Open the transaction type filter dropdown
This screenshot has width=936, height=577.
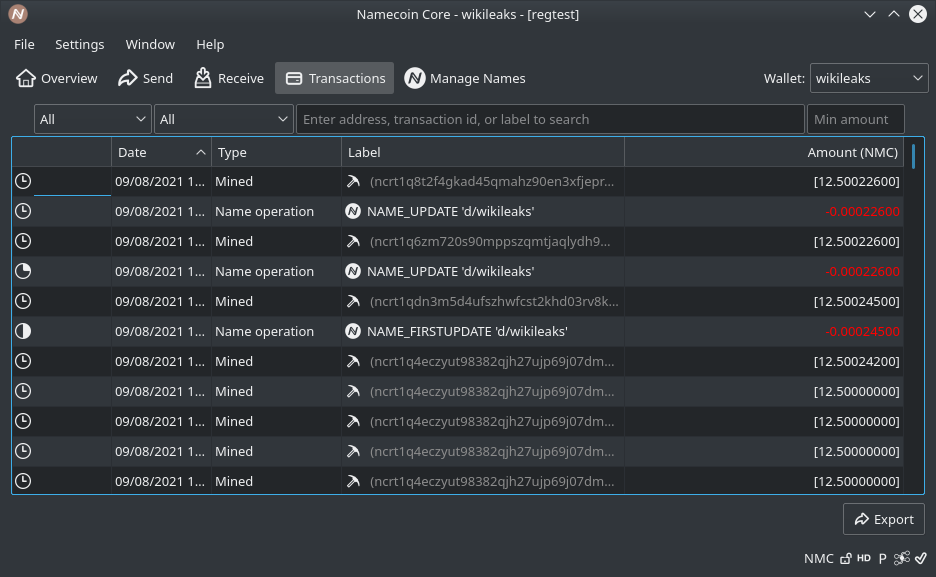pos(223,118)
